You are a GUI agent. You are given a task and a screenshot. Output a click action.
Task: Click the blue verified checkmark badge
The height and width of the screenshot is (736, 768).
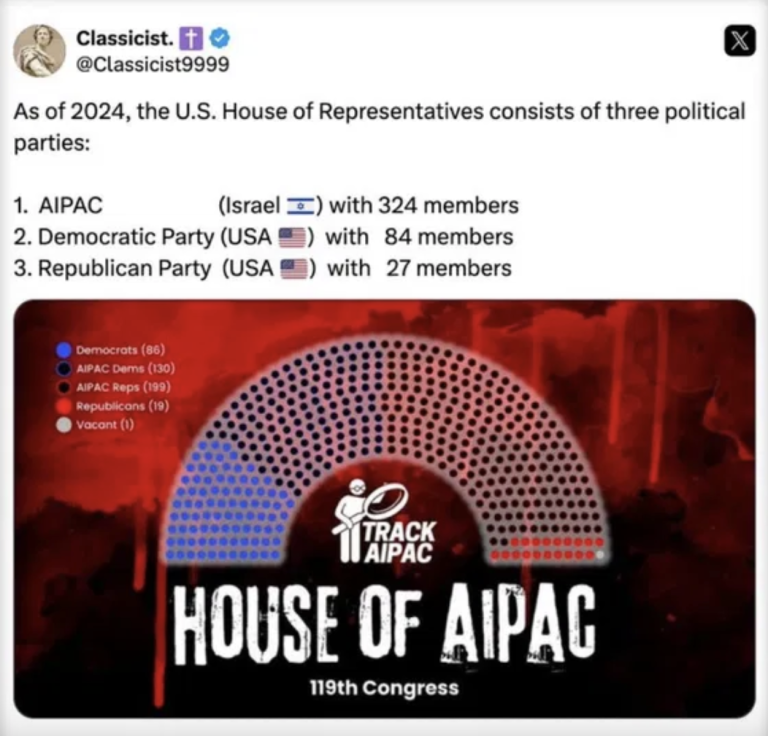click(220, 39)
